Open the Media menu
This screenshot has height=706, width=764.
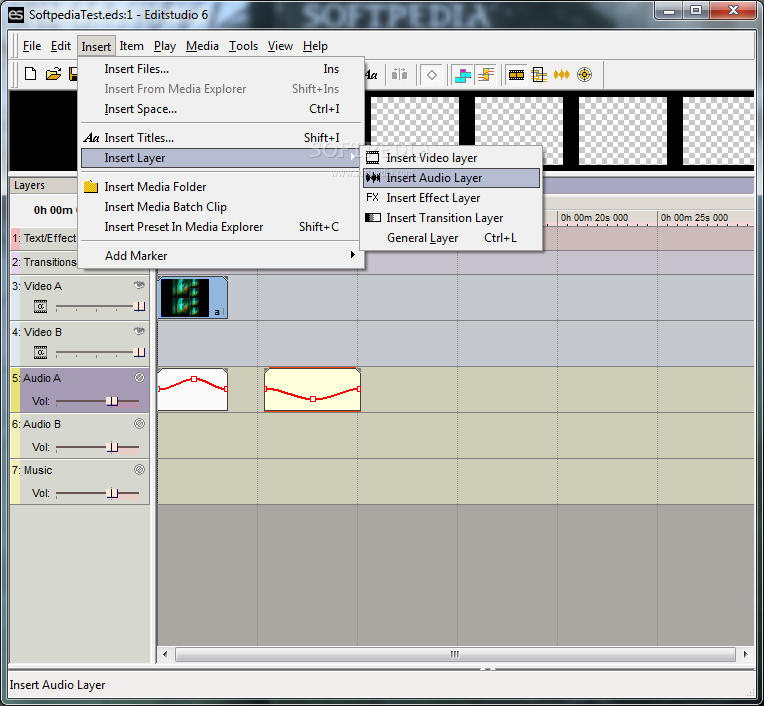[202, 46]
